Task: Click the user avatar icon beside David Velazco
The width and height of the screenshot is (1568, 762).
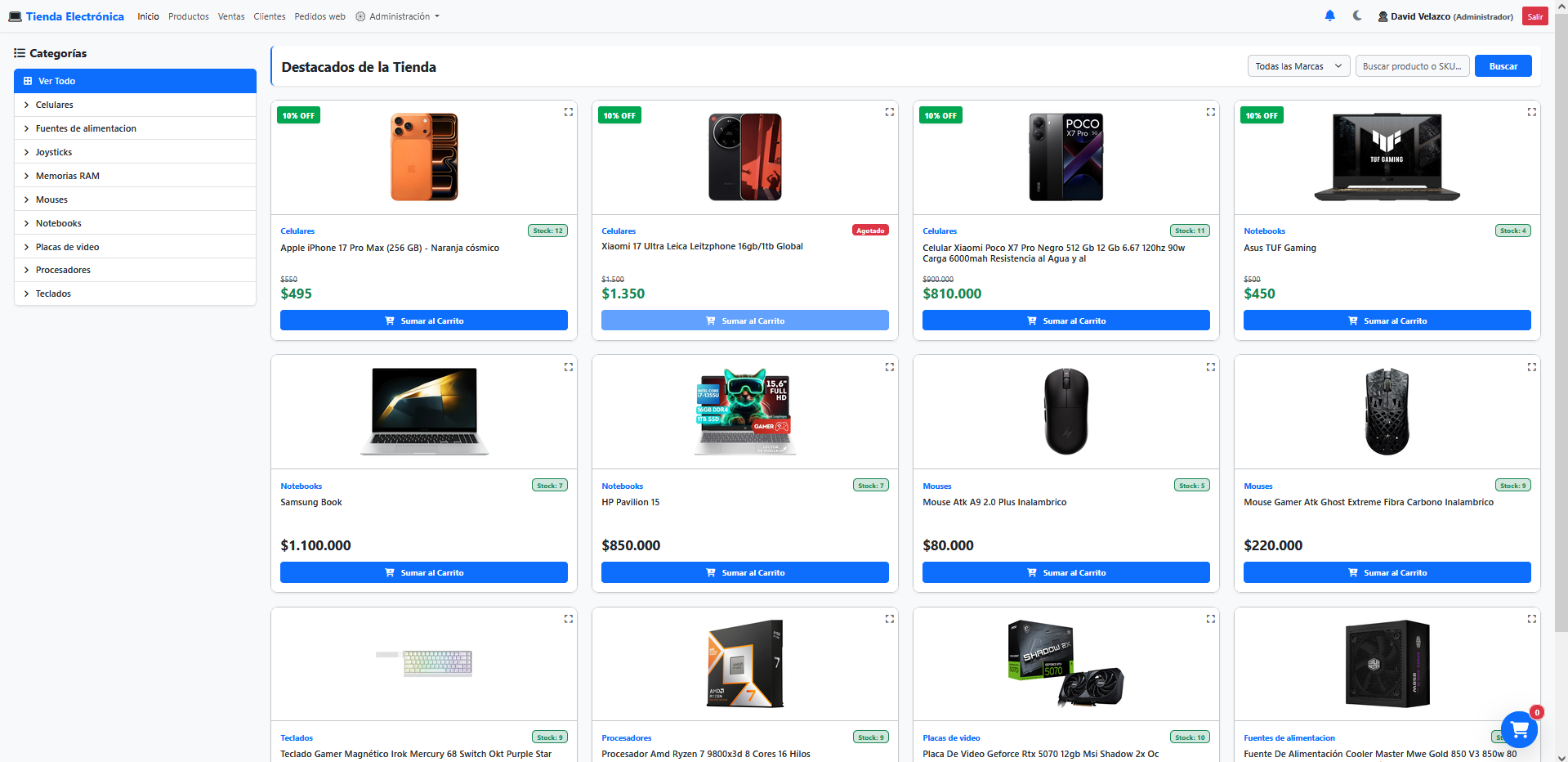Action: point(1383,16)
